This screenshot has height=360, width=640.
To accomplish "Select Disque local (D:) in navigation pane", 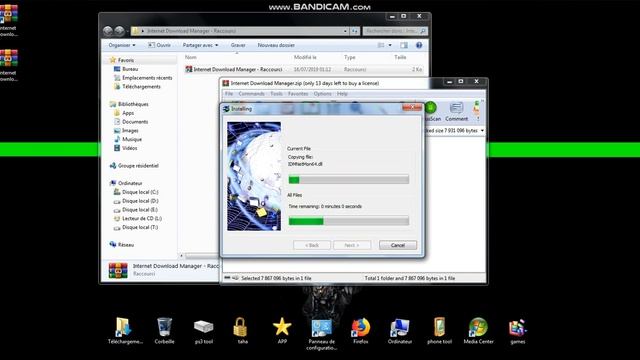I will (140, 201).
